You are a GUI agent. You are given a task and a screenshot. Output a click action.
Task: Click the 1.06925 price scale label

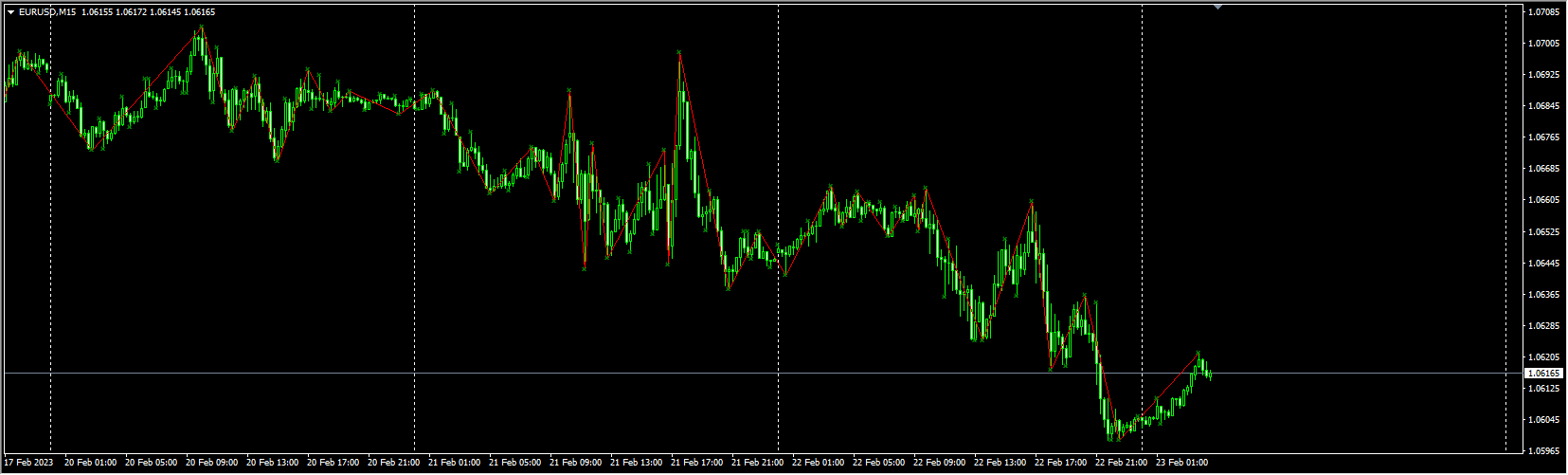1544,74
